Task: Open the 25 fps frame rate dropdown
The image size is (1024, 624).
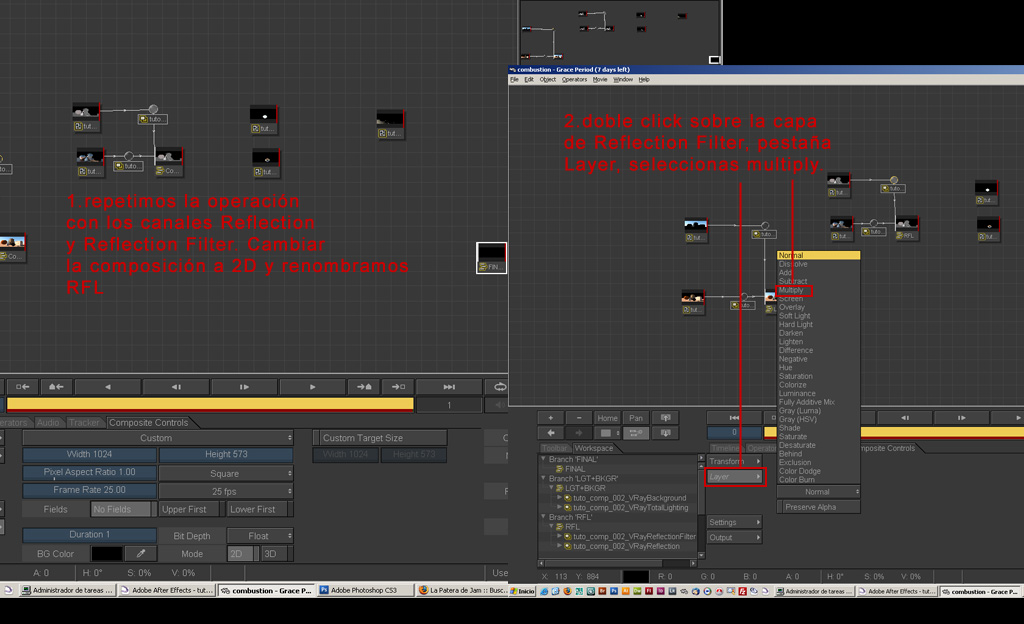Action: (226, 491)
